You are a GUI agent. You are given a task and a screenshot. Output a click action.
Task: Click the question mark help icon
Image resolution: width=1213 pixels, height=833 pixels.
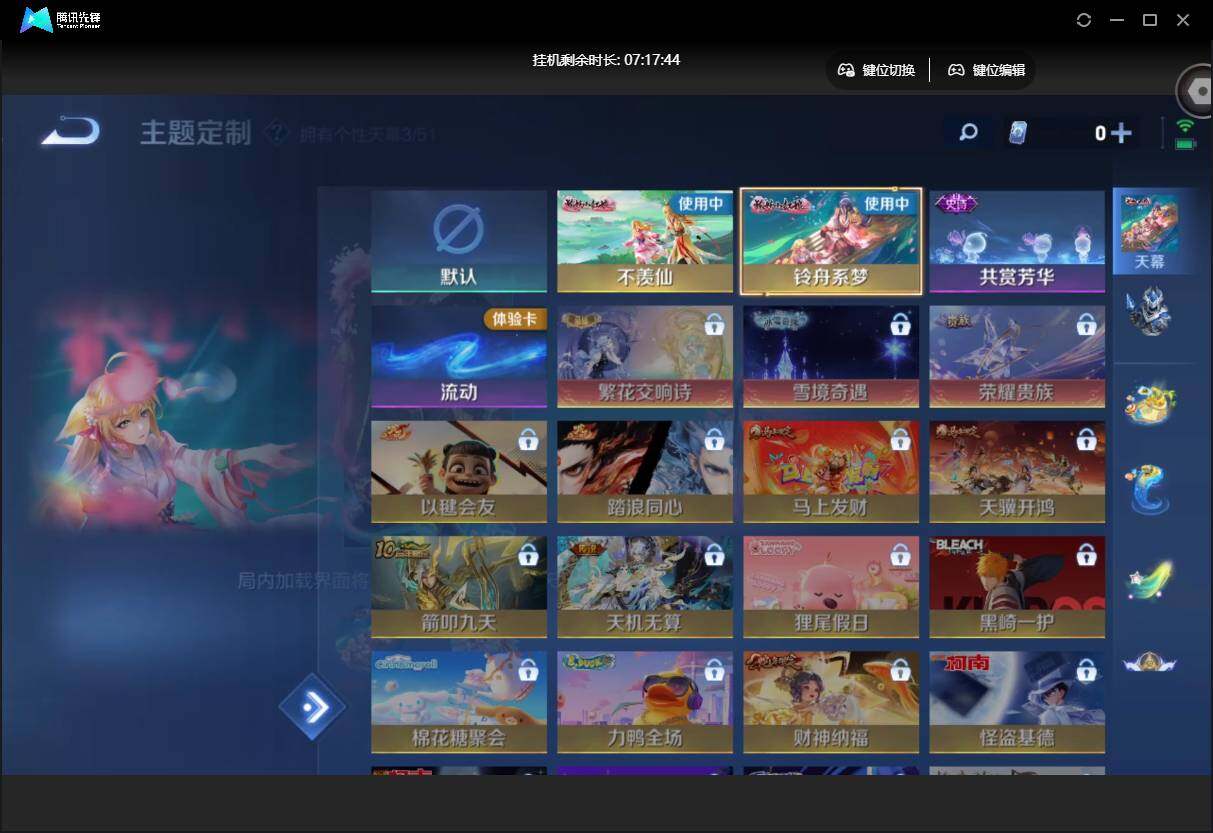pyautogui.click(x=277, y=132)
